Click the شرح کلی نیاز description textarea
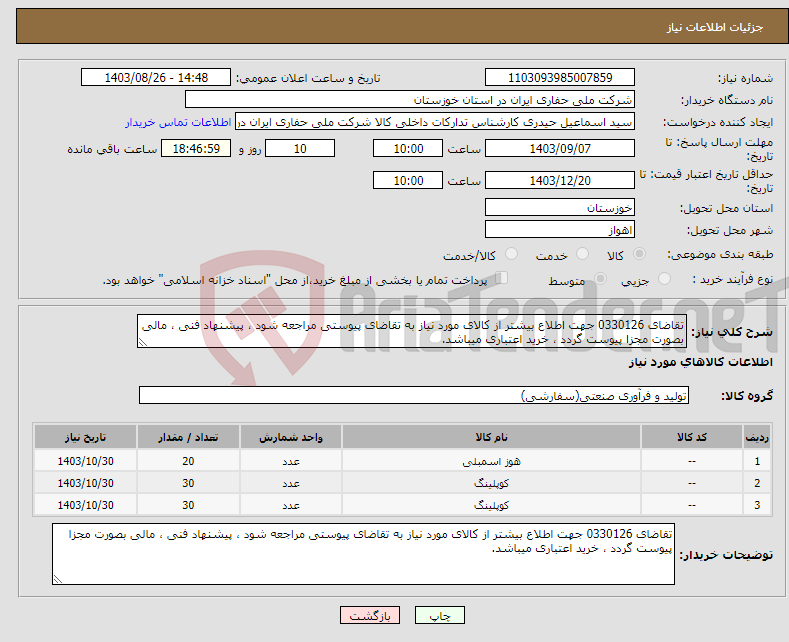789x642 pixels. (412, 331)
